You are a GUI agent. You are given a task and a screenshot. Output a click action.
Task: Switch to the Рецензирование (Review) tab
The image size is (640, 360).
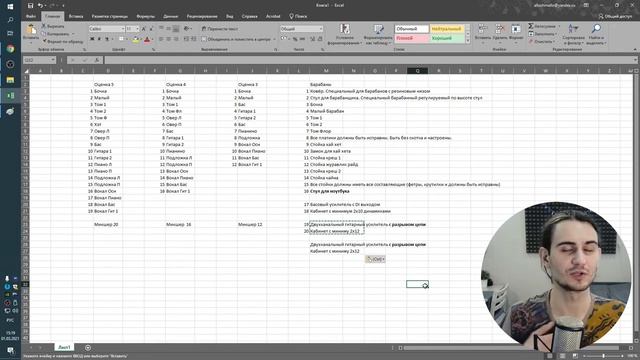pyautogui.click(x=202, y=16)
